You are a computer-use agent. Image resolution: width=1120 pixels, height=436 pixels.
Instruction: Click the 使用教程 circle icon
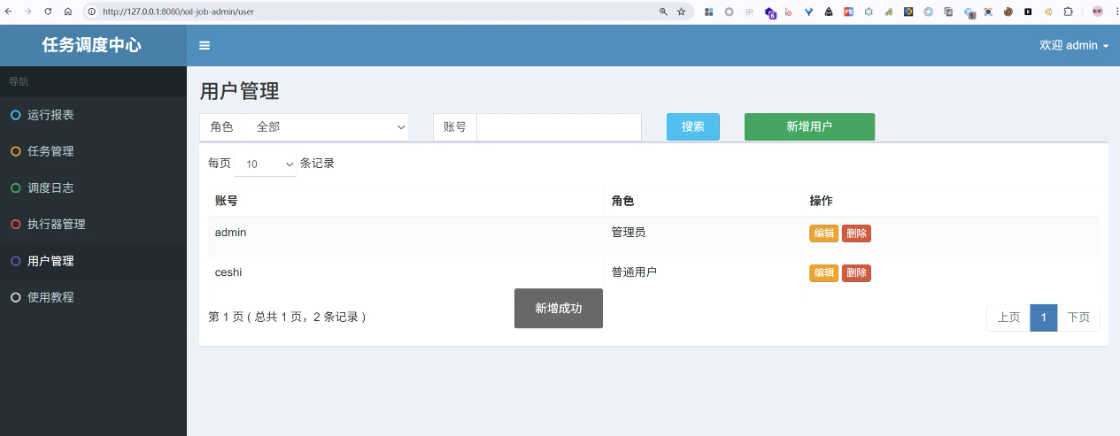[x=15, y=297]
